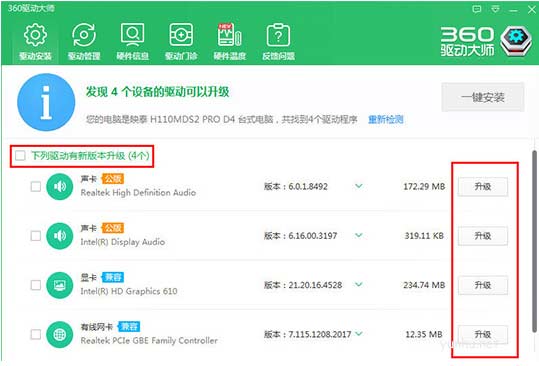Tick the Realtek PCIe GBE Family Controller checkbox
This screenshot has height=366, width=539.
tap(36, 334)
